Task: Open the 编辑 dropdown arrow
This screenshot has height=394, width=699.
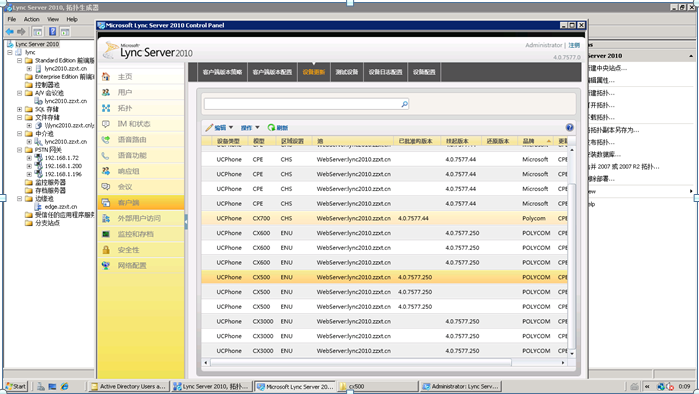Action: [x=231, y=127]
